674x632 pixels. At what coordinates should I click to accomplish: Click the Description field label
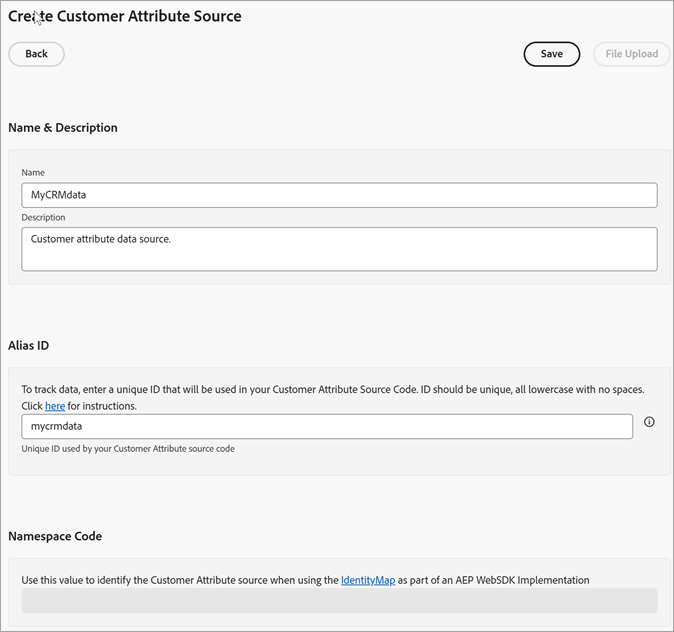(x=43, y=217)
